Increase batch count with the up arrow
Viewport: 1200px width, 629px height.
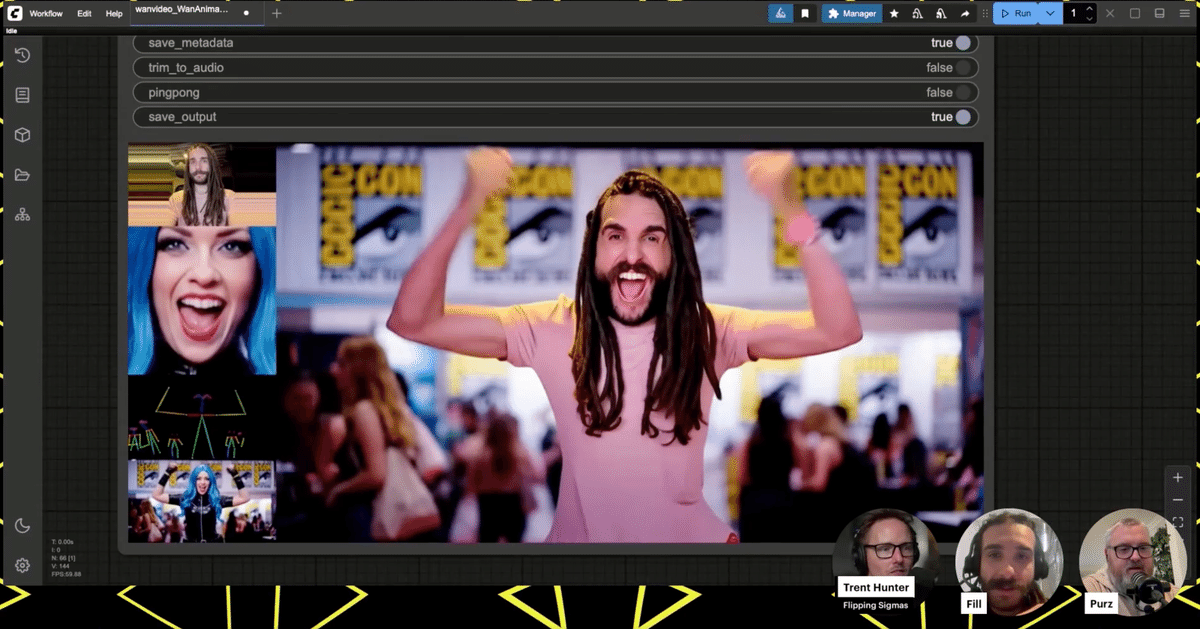1090,9
